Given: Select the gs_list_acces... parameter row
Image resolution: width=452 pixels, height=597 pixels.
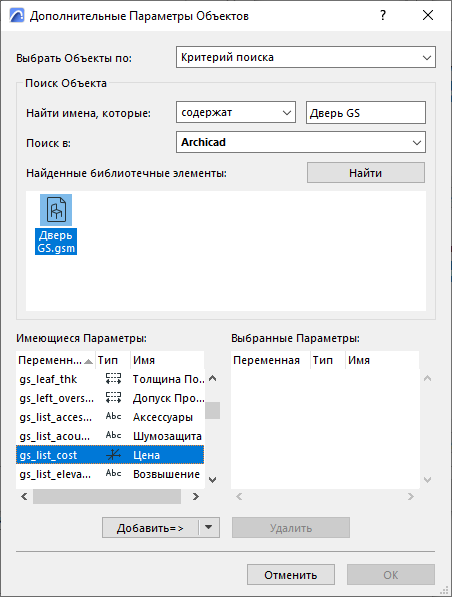Looking at the screenshot, I should 110,417.
